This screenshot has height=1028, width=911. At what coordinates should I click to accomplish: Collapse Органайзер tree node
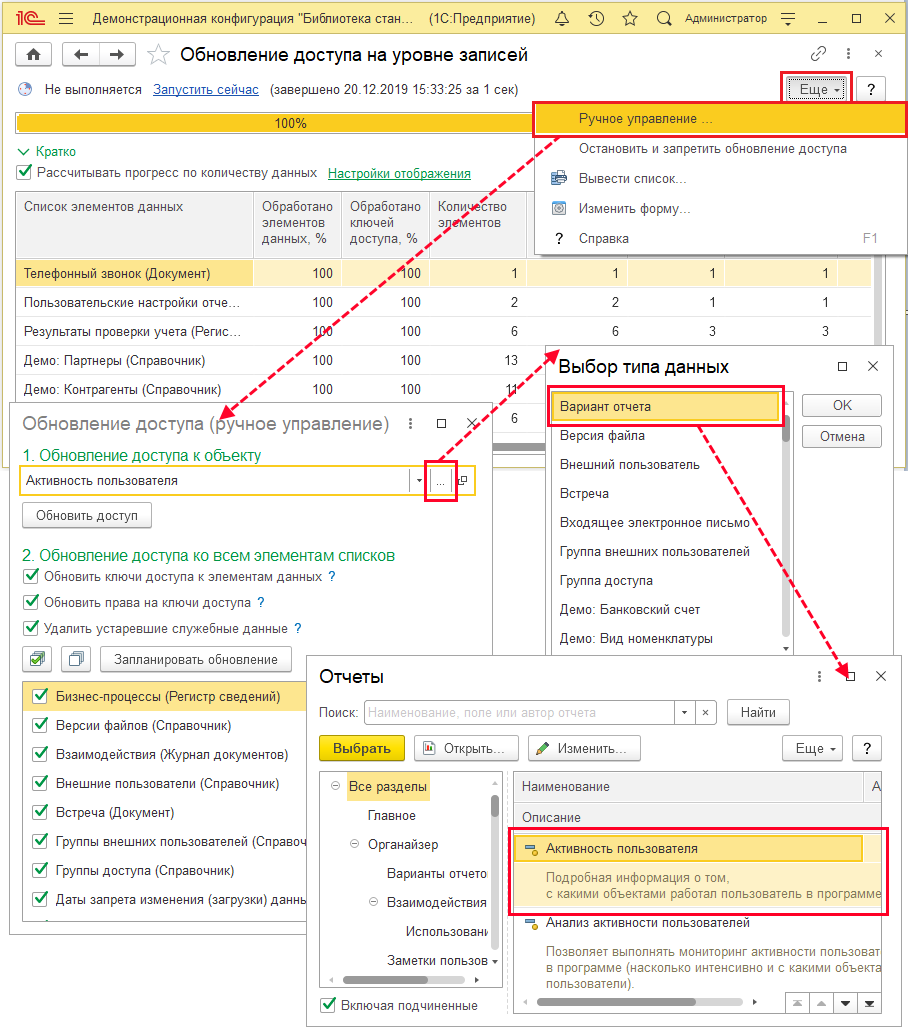click(355, 844)
